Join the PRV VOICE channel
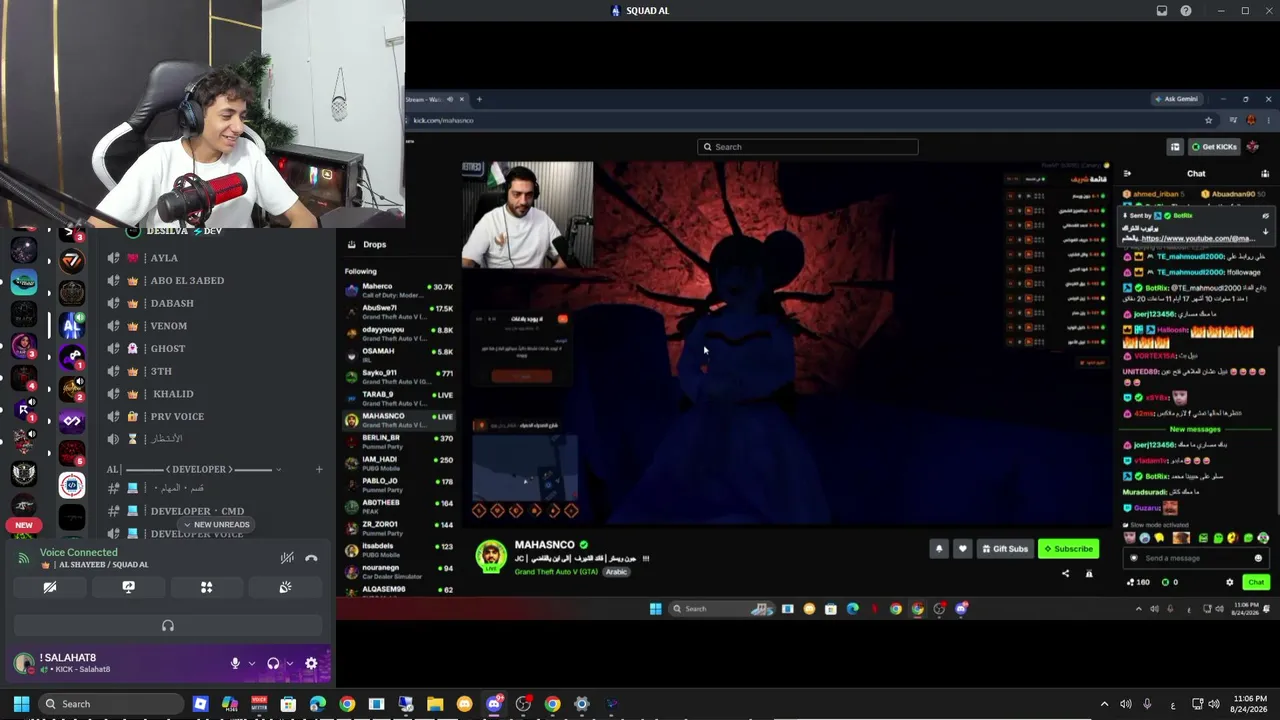This screenshot has height=720, width=1280. 215,417
